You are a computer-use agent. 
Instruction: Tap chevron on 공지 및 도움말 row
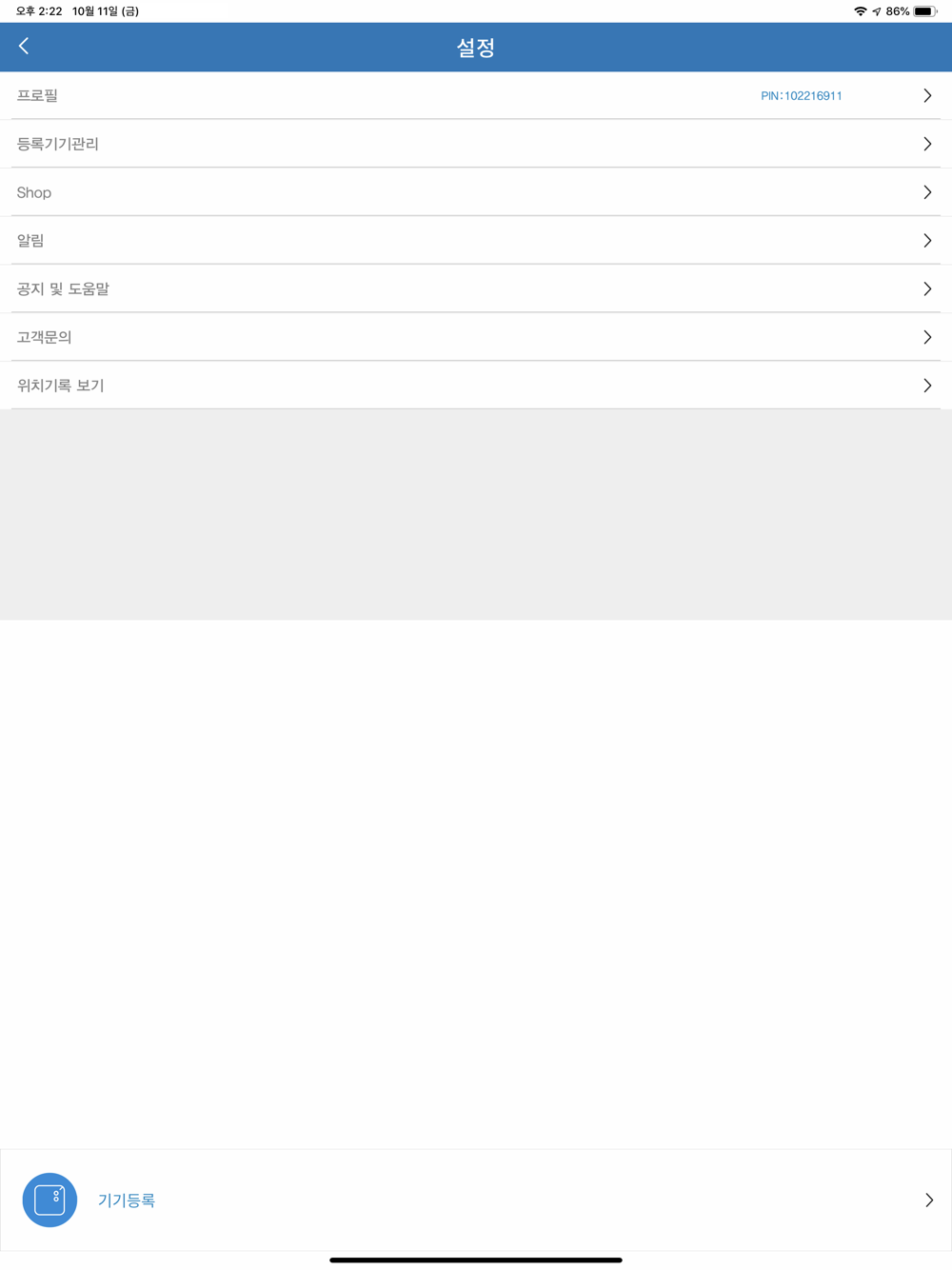pyautogui.click(x=927, y=288)
